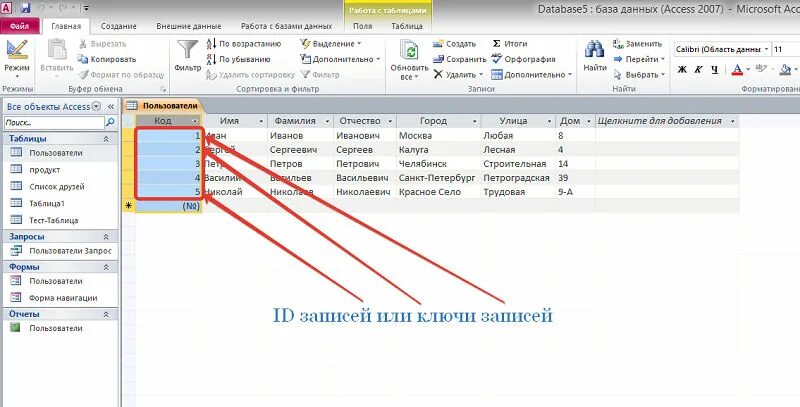800x407 pixels.
Task: Switch to Работа с базами данных tab
Action: point(286,26)
